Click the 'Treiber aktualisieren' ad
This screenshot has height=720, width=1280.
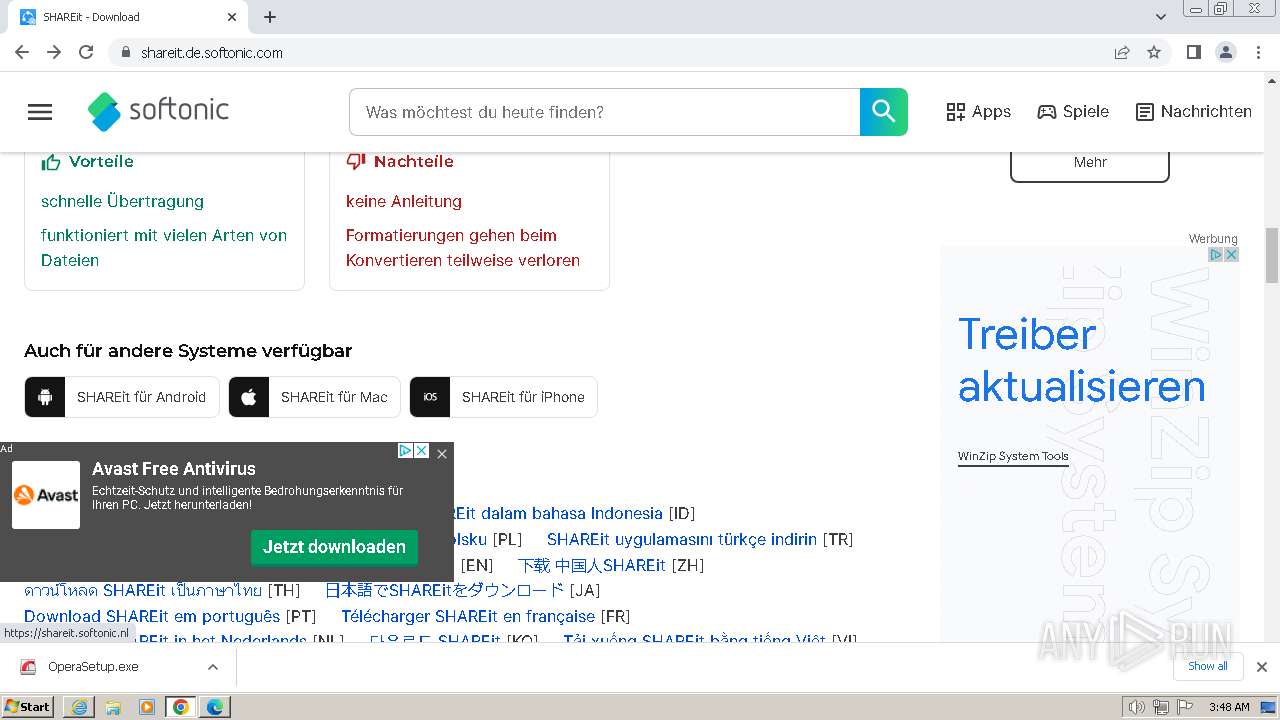click(x=1081, y=360)
